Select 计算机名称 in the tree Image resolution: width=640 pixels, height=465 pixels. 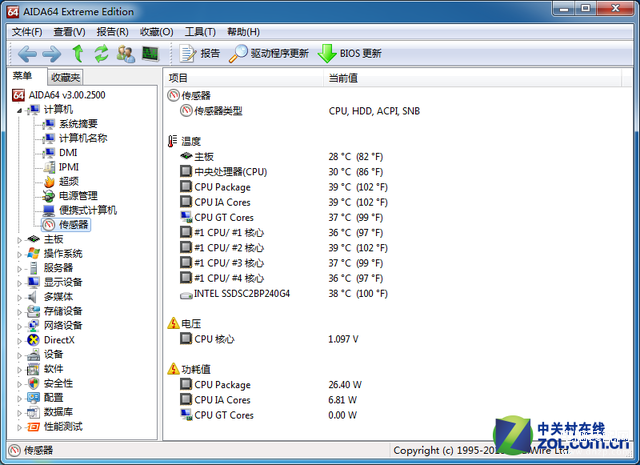[x=75, y=138]
